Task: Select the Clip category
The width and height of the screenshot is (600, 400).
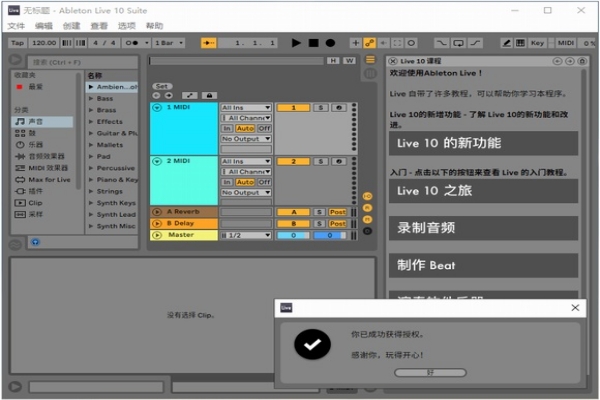Action: tap(42, 203)
